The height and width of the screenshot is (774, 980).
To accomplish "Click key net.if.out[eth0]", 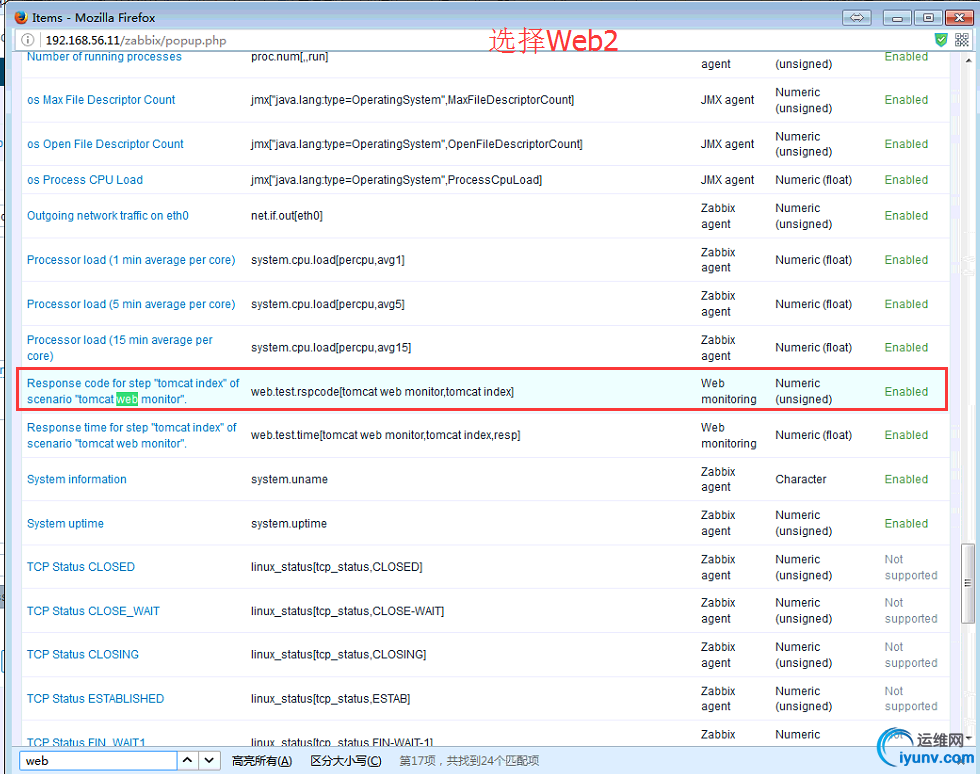I will pyautogui.click(x=287, y=216).
